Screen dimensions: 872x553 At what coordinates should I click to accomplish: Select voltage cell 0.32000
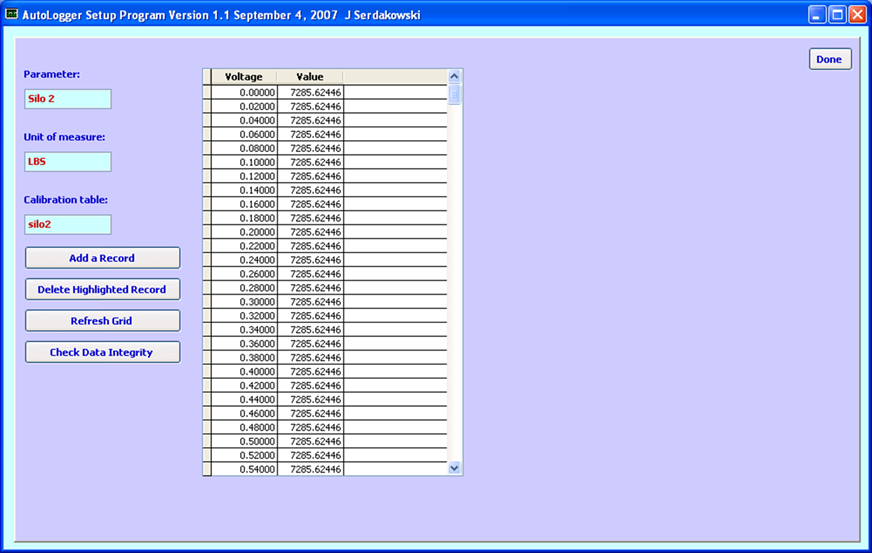point(244,315)
